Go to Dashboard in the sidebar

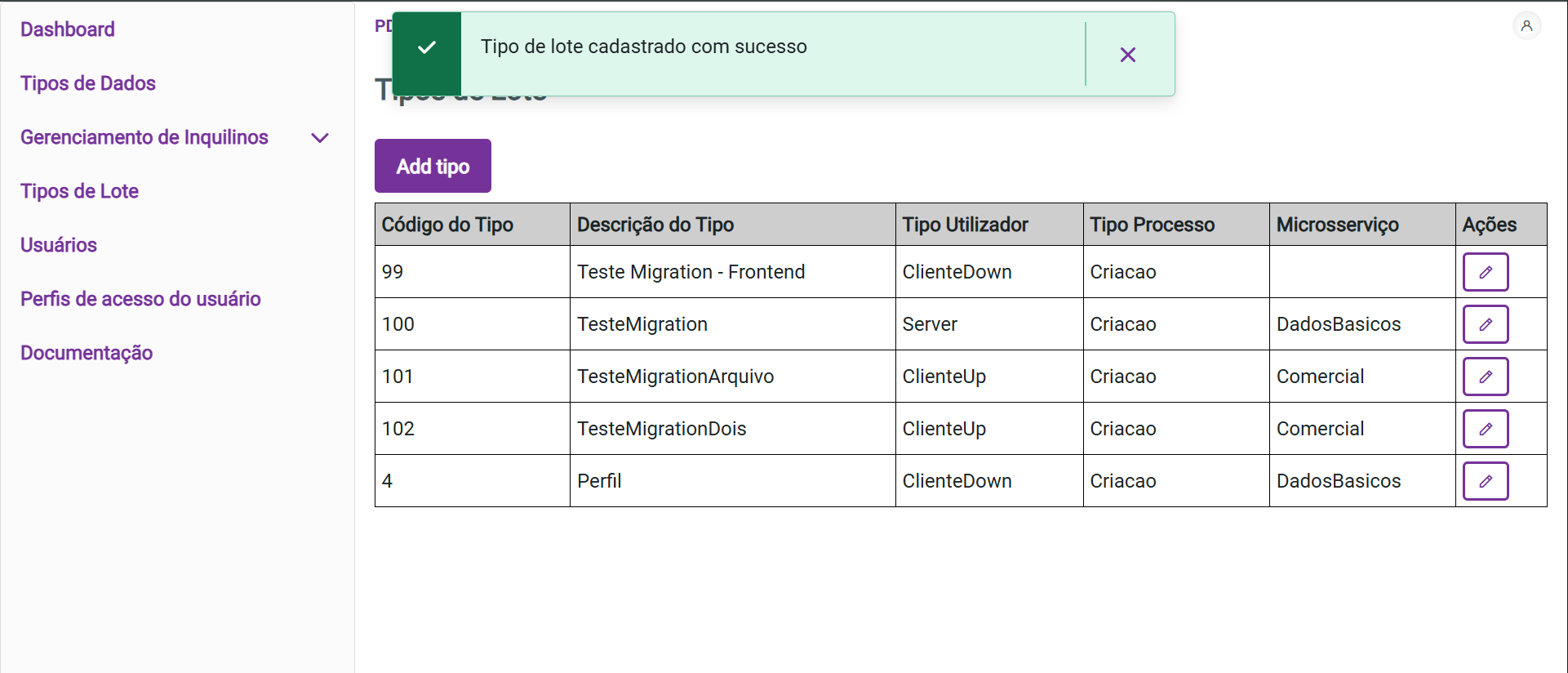(x=68, y=29)
